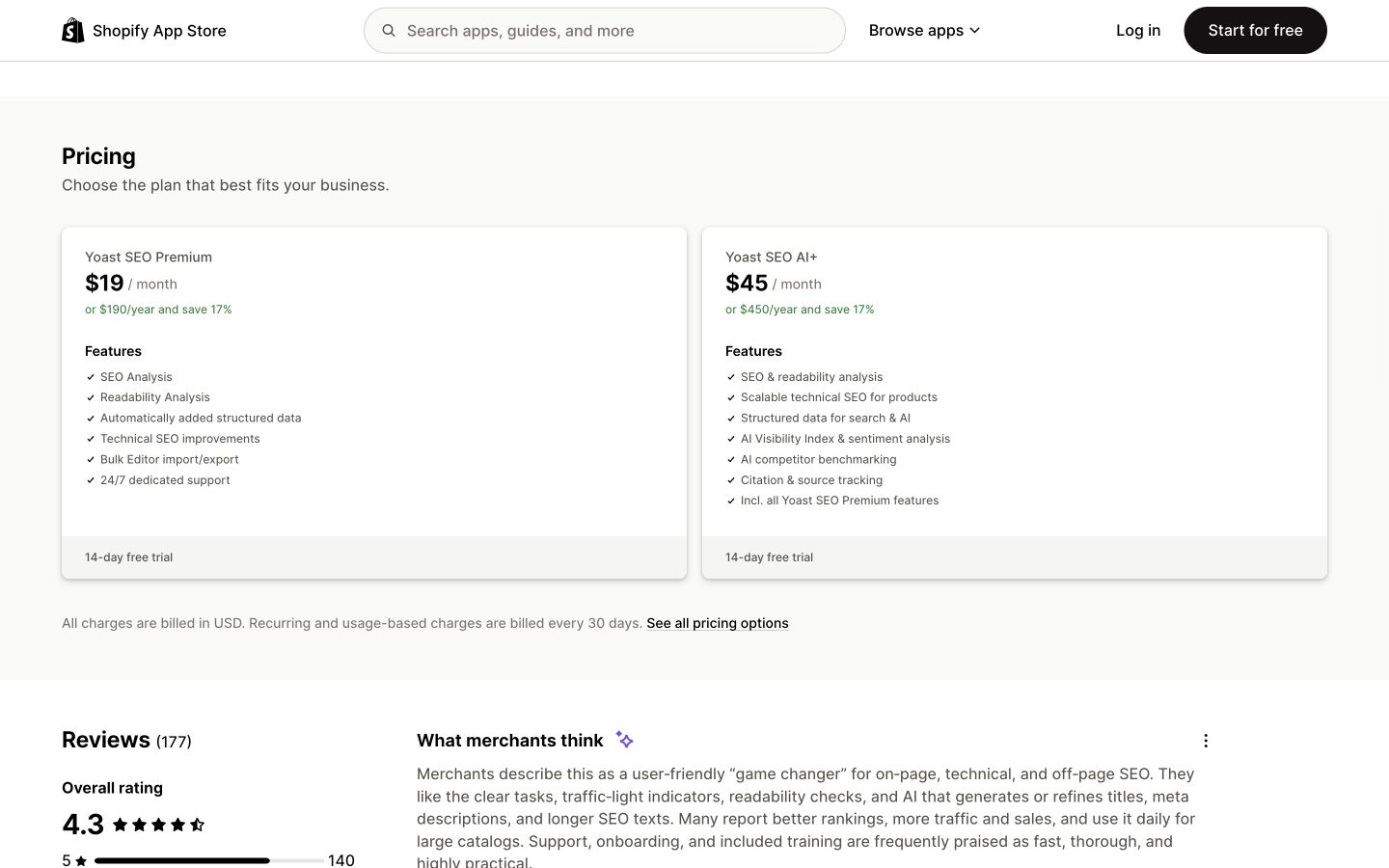Screen dimensions: 1389x868
Task: Open See all pricing options link
Action: (x=718, y=623)
